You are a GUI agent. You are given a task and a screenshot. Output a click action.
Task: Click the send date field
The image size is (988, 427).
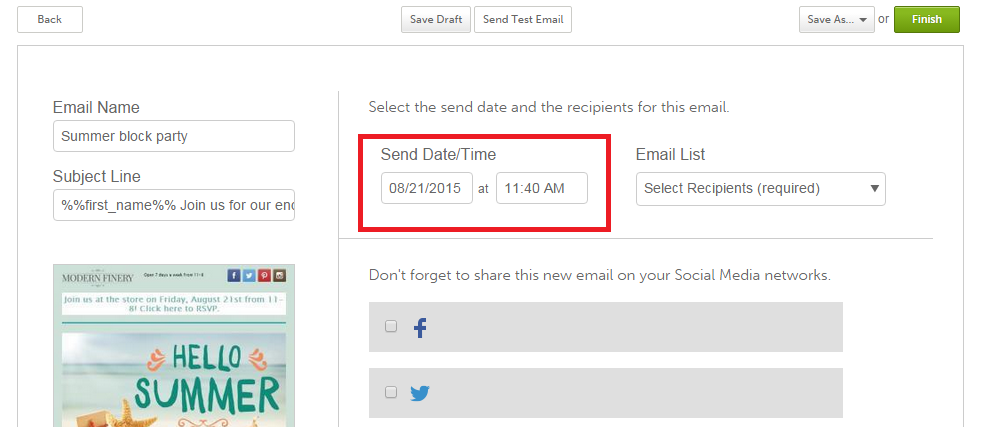427,188
